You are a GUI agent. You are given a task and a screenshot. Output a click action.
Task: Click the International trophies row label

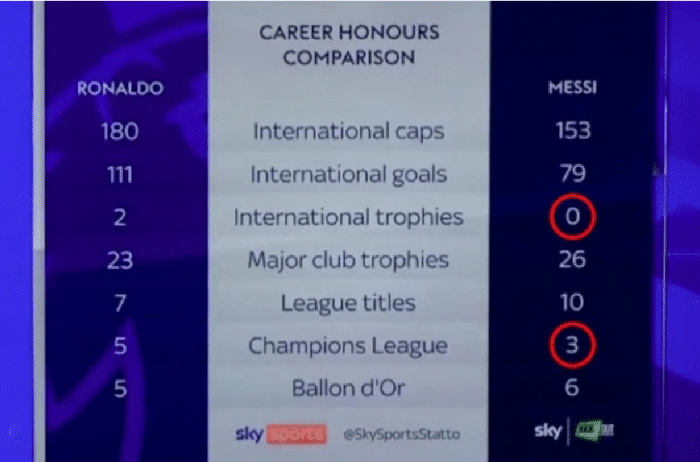point(349,217)
